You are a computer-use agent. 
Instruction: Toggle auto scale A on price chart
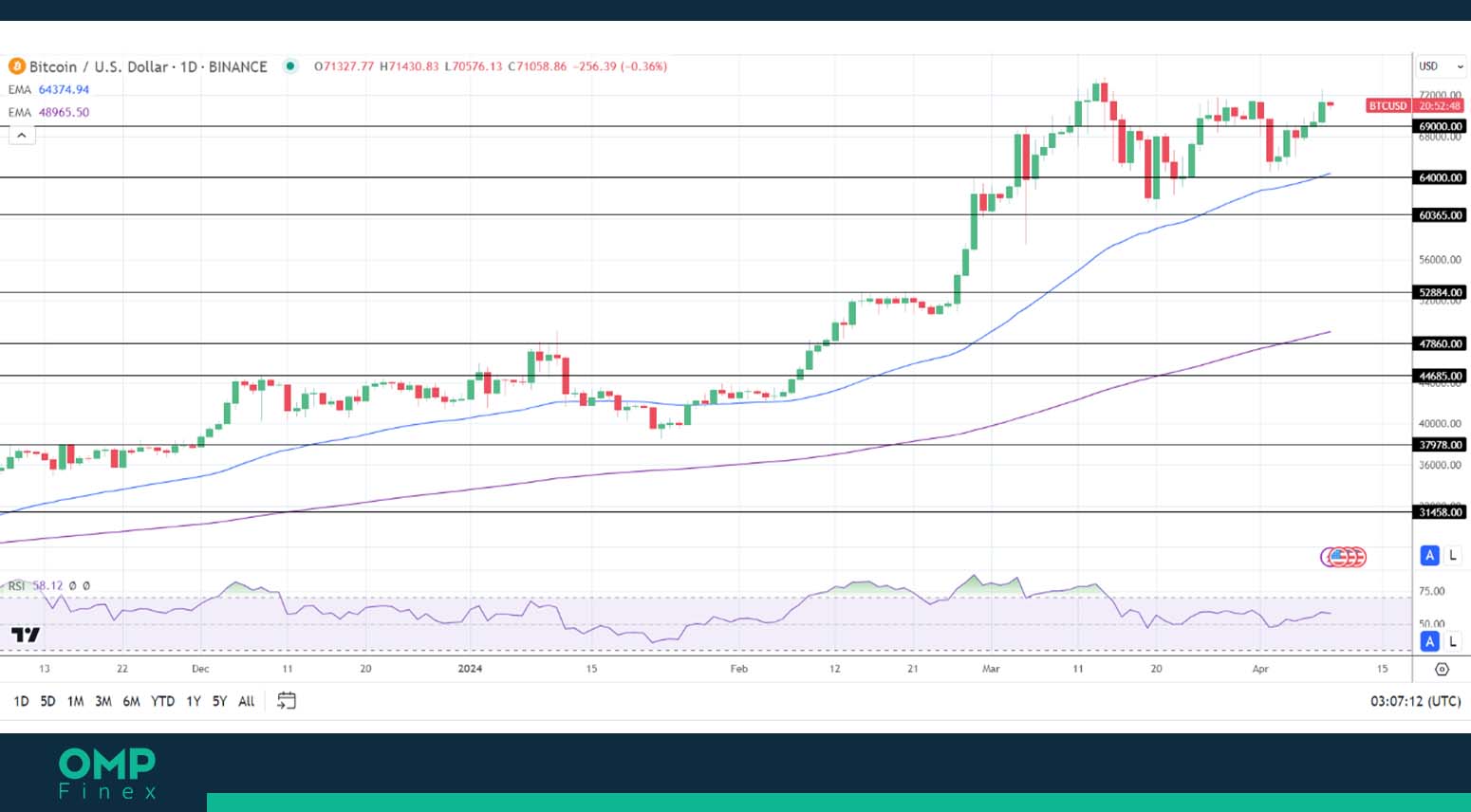click(x=1429, y=556)
